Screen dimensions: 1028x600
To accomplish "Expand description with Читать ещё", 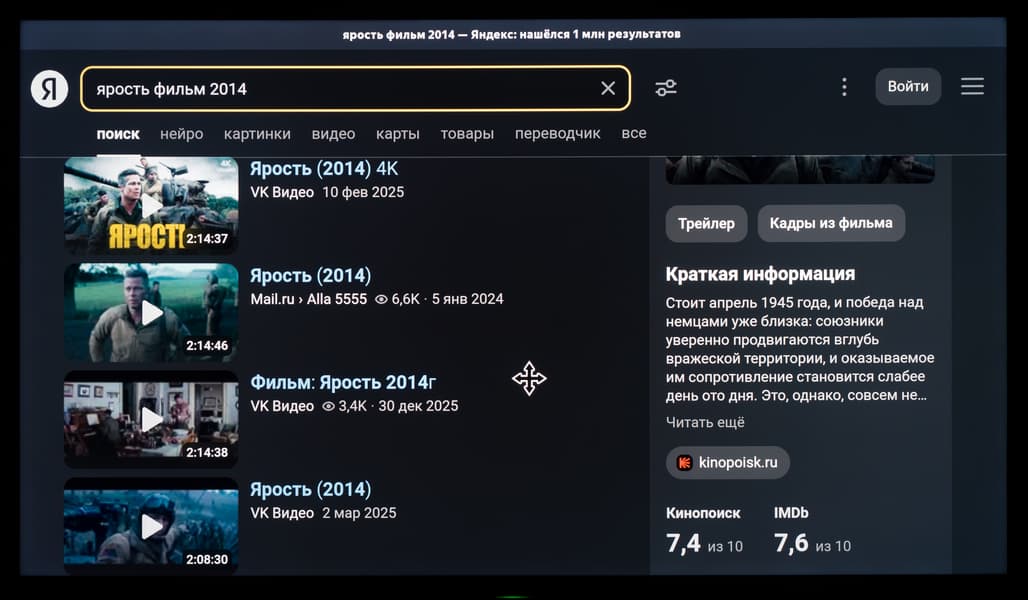I will coord(705,422).
